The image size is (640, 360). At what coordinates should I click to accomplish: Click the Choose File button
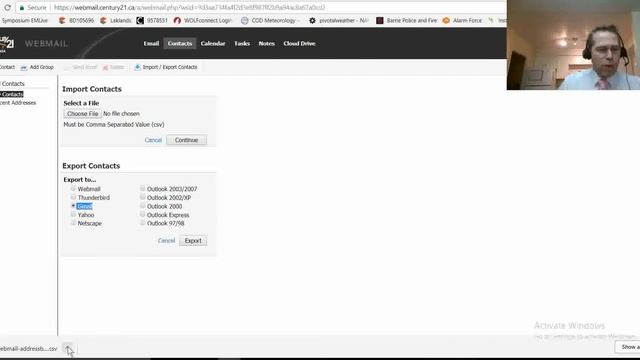click(82, 113)
